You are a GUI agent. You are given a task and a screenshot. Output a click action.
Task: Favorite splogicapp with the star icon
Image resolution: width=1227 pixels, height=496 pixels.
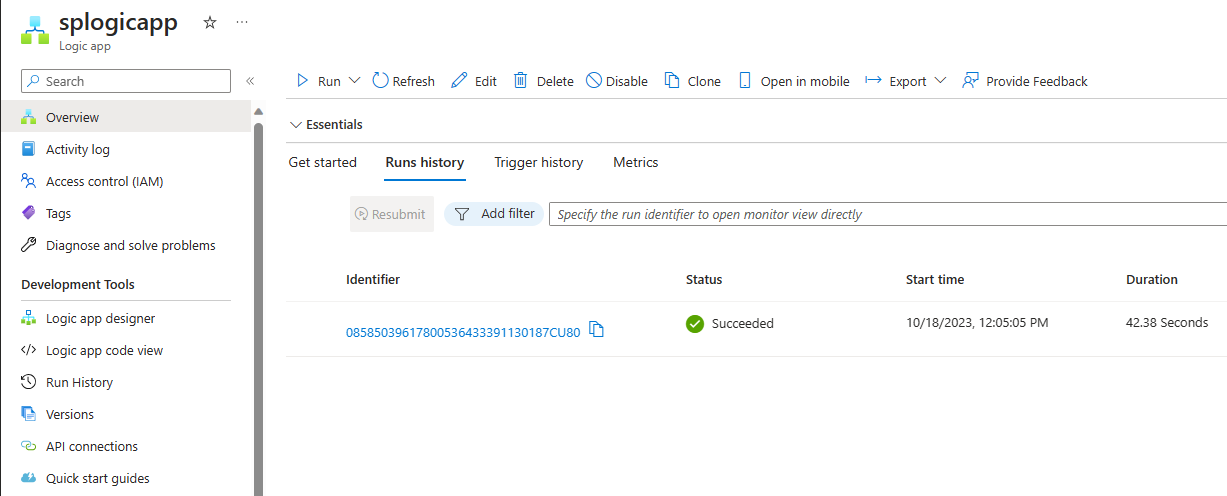pos(210,22)
